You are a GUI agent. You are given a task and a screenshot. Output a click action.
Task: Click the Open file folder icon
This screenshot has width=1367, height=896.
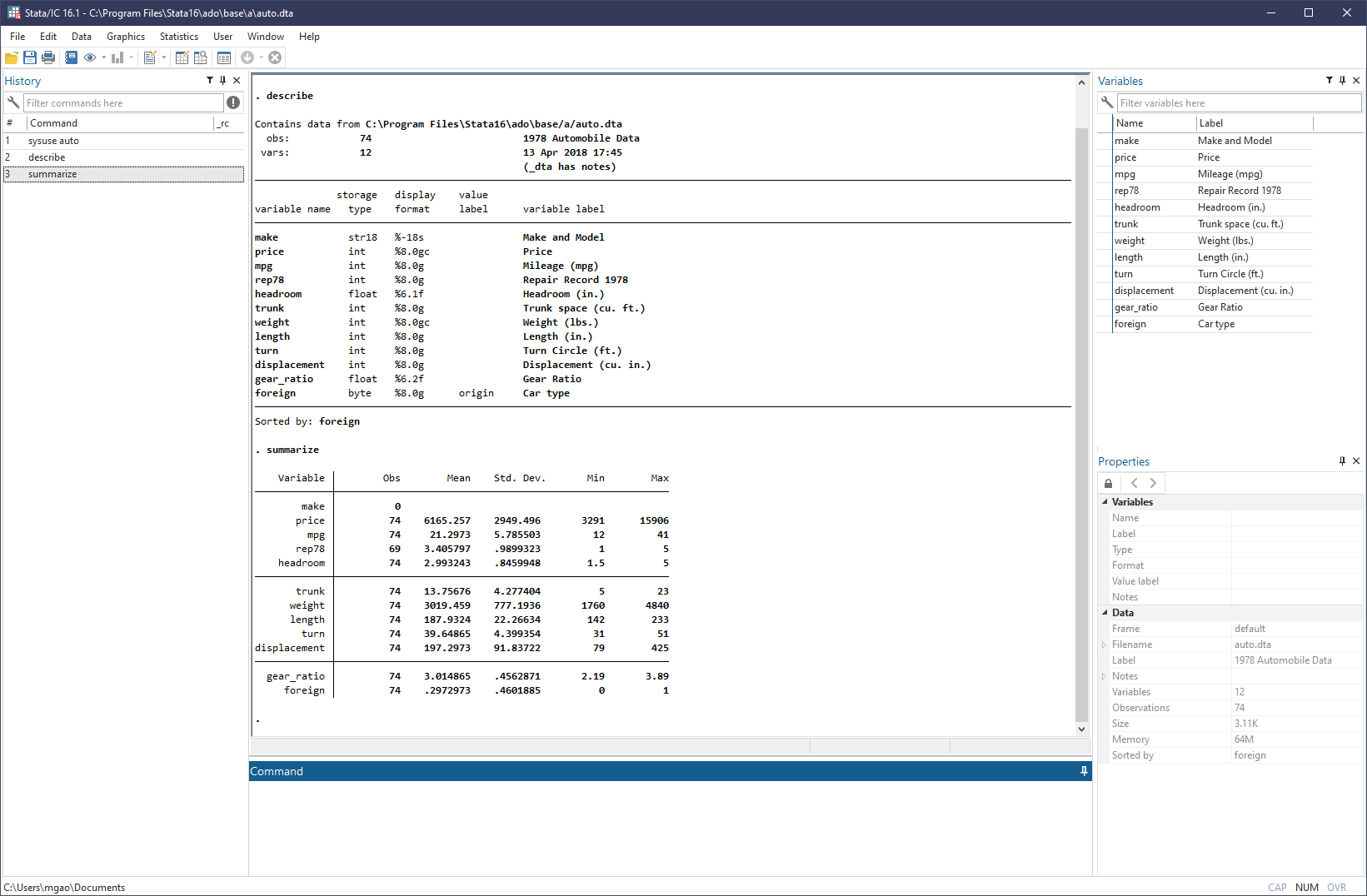12,57
